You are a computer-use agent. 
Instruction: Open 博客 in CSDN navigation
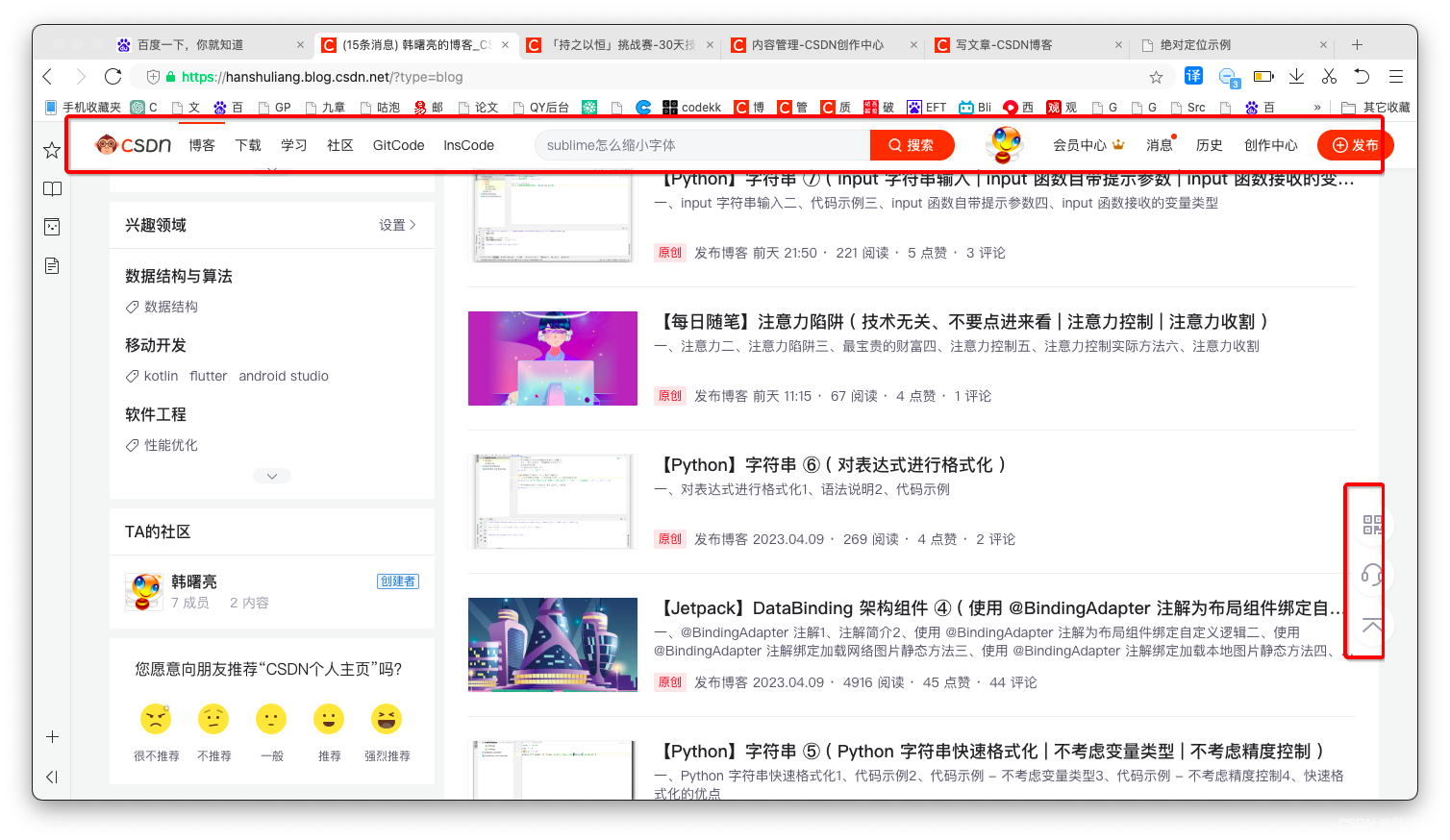(202, 145)
